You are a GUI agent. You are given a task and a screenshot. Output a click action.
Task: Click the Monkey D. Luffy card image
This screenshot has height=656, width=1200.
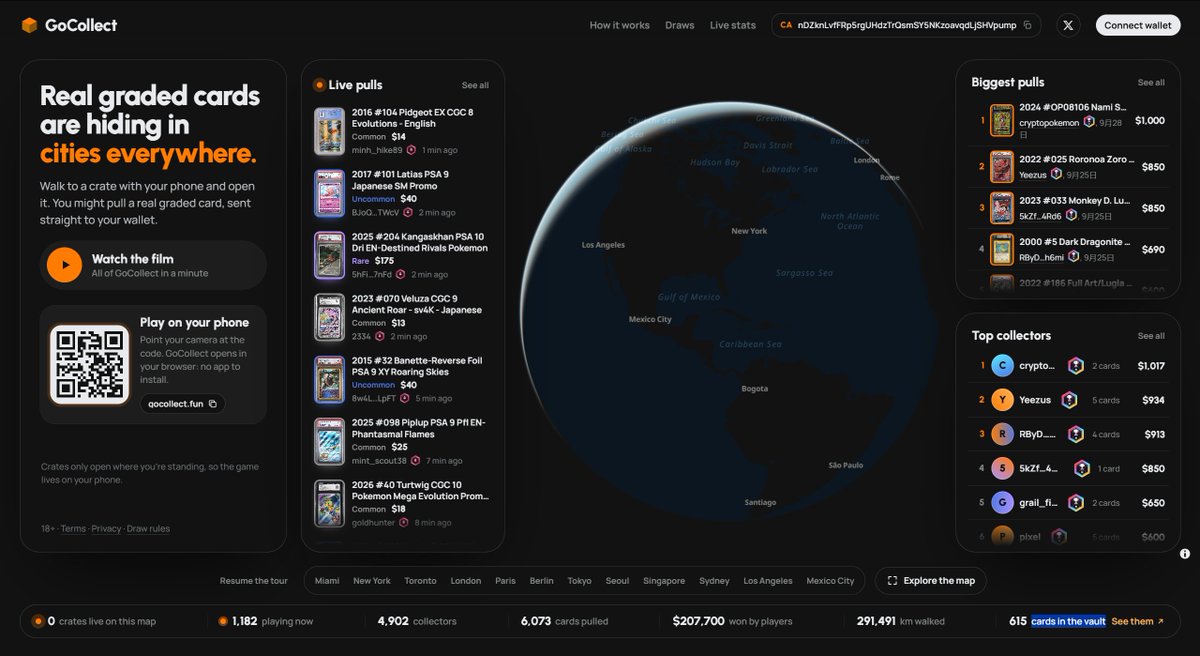point(1001,208)
